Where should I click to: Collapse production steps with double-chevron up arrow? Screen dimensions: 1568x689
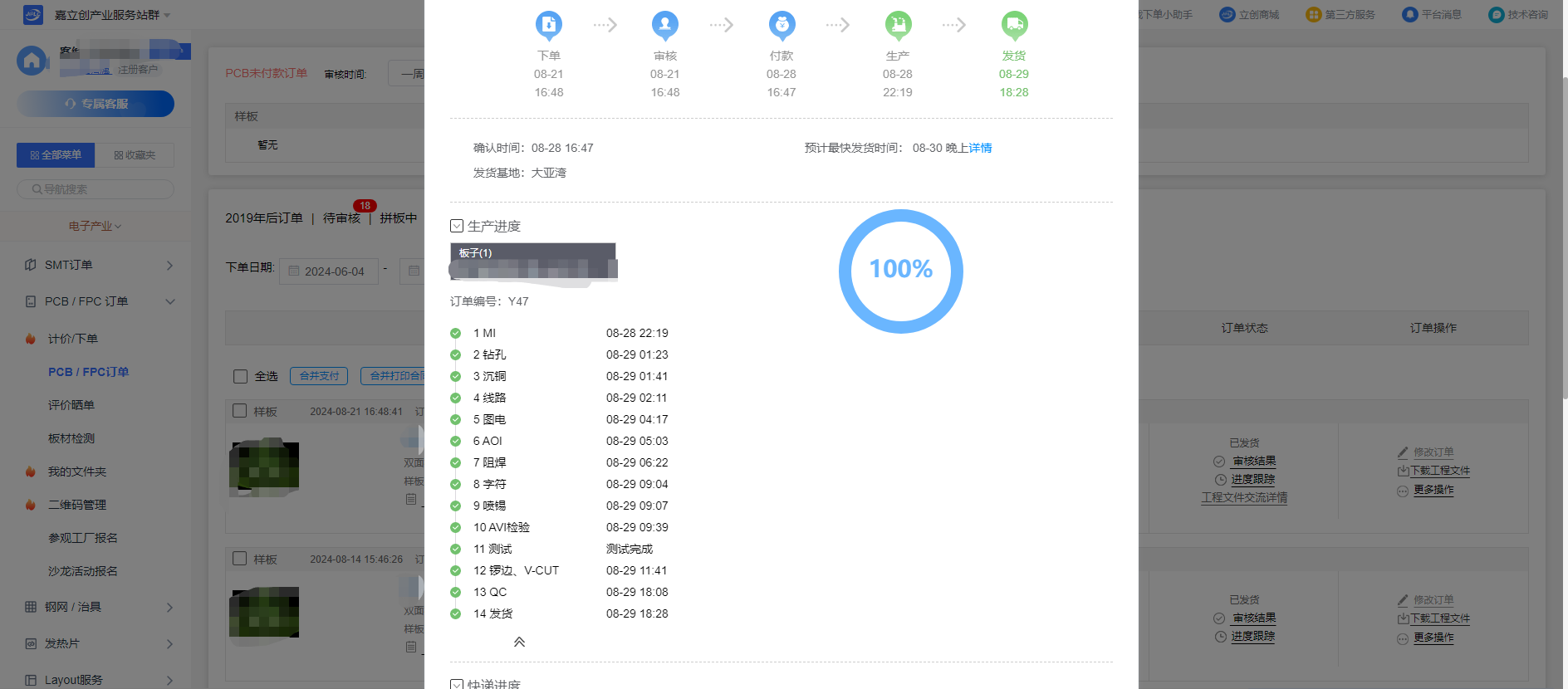tap(519, 642)
